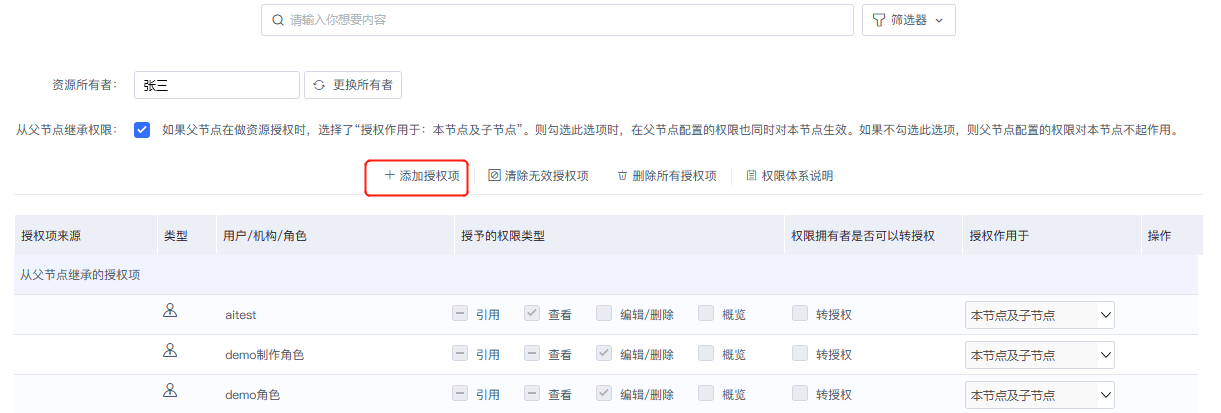Click the role type icon for demo角色
1221x413 pixels.
170,392
